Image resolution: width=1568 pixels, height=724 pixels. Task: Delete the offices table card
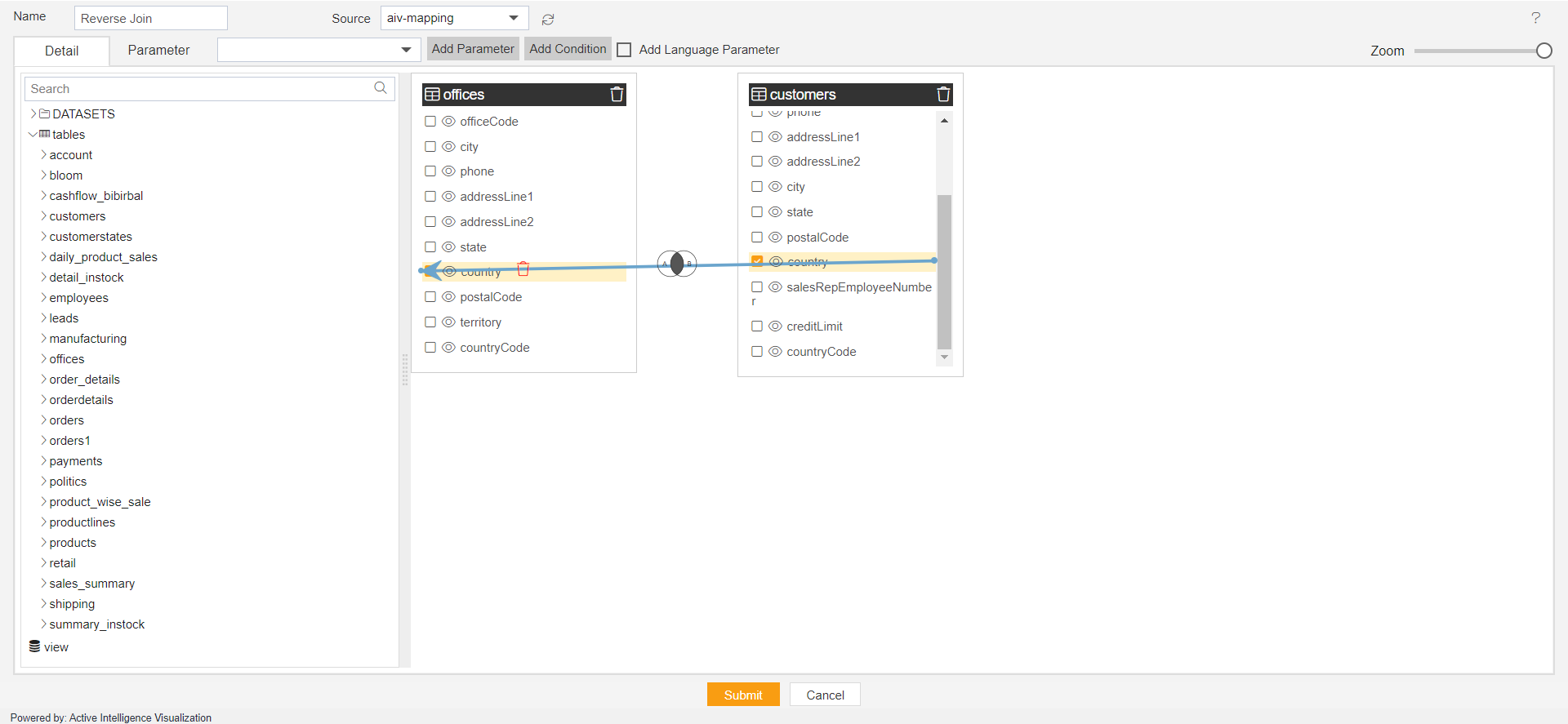click(617, 95)
